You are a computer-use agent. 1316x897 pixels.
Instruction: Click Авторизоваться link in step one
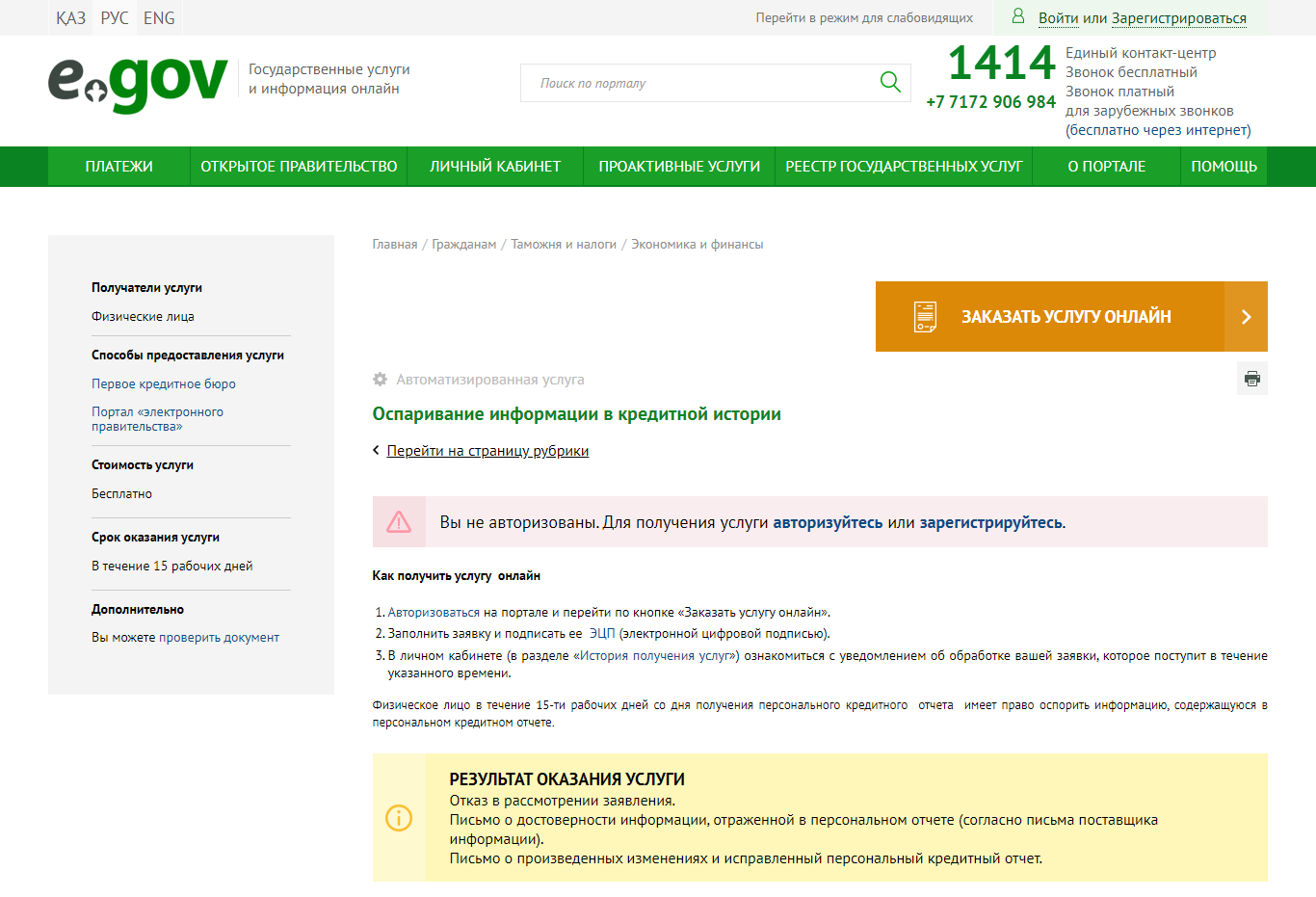click(x=434, y=612)
